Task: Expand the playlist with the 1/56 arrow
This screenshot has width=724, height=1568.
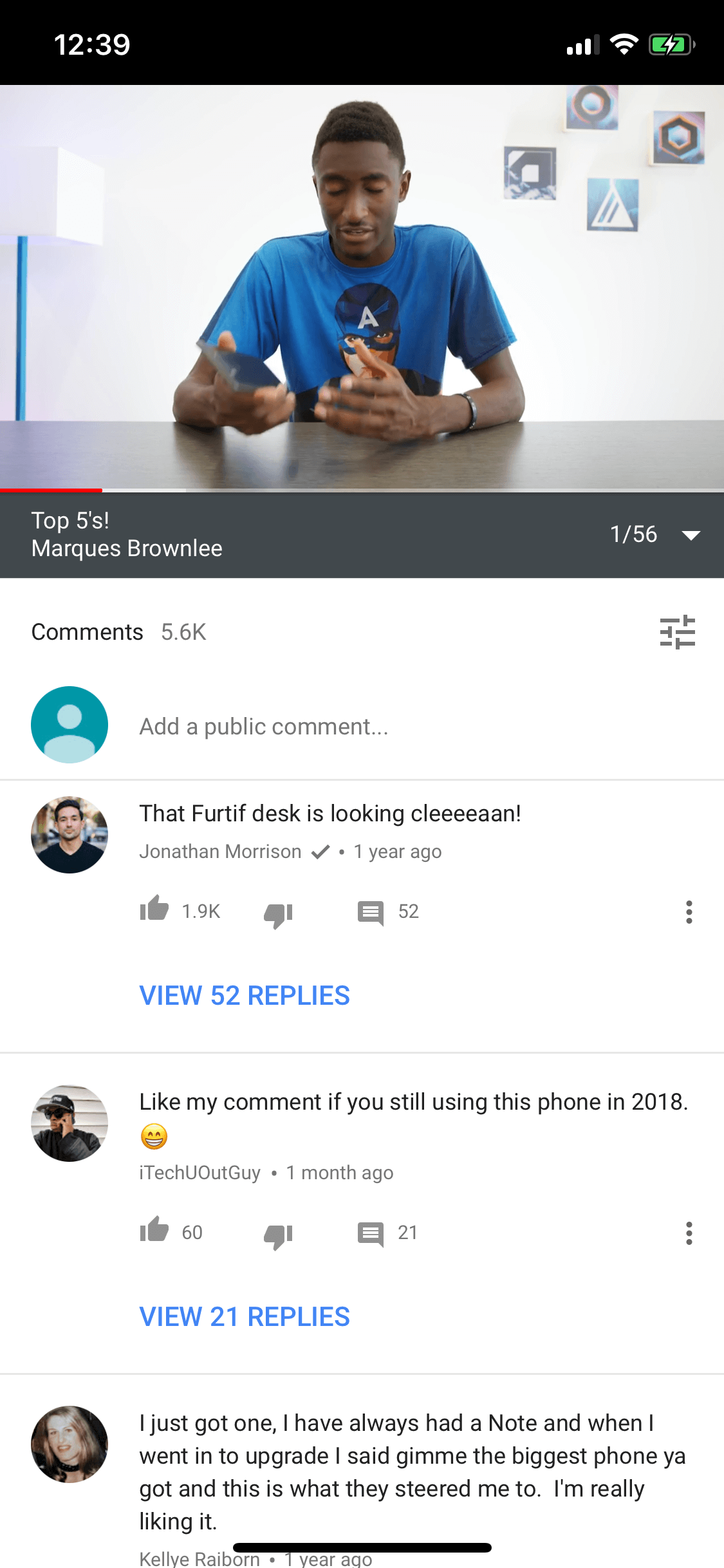Action: 691,535
